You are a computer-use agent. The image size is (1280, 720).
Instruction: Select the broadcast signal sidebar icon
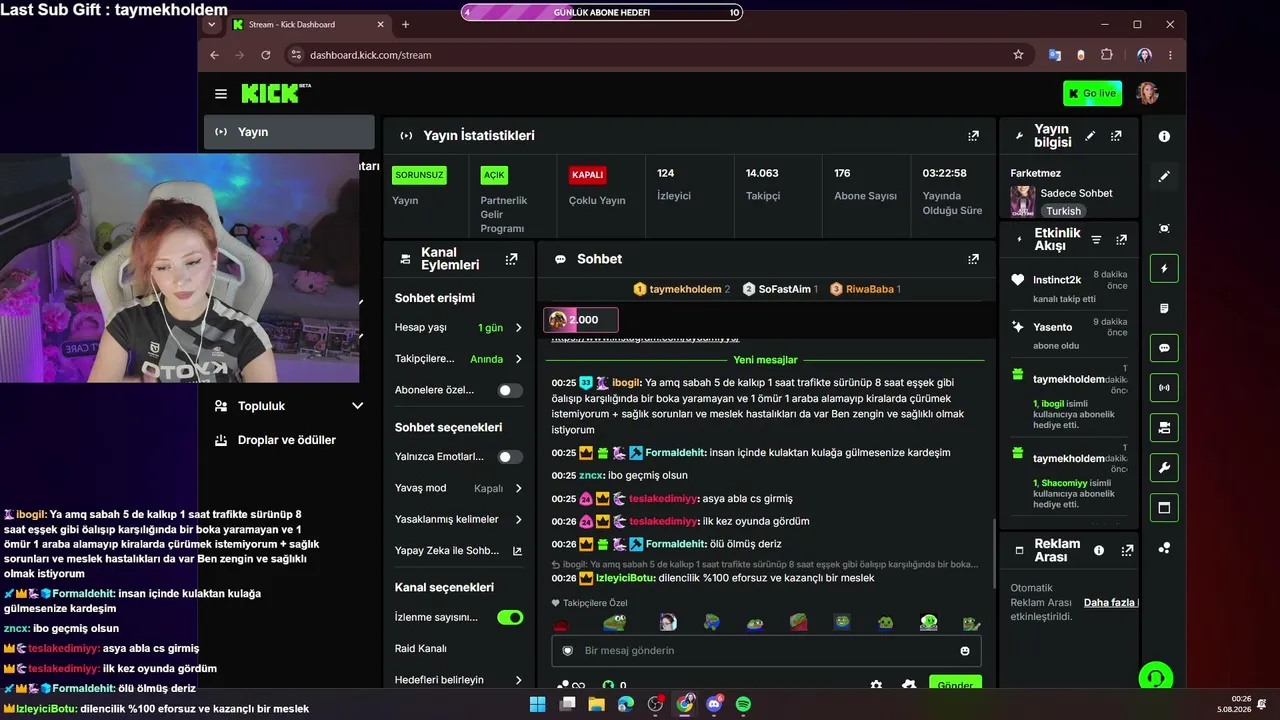point(1164,388)
